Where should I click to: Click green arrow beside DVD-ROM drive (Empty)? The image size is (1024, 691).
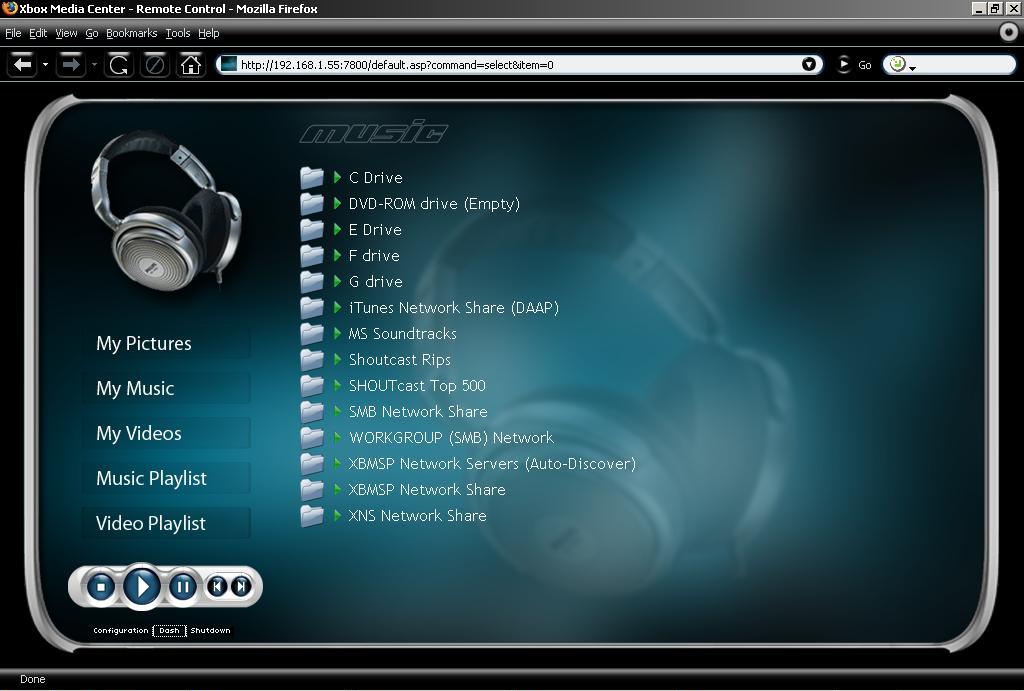(x=337, y=203)
